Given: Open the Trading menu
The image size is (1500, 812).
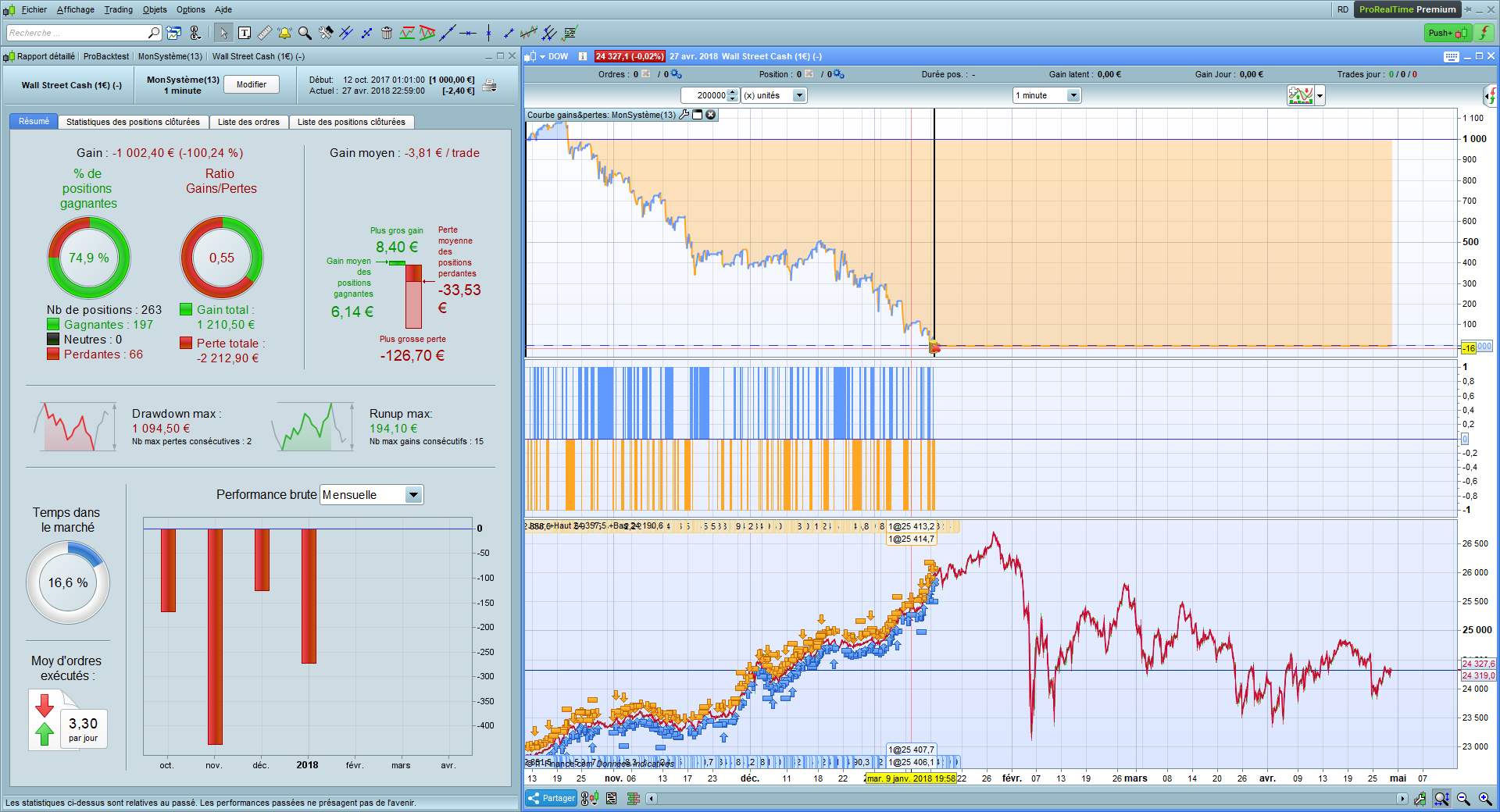Looking at the screenshot, I should 119,9.
